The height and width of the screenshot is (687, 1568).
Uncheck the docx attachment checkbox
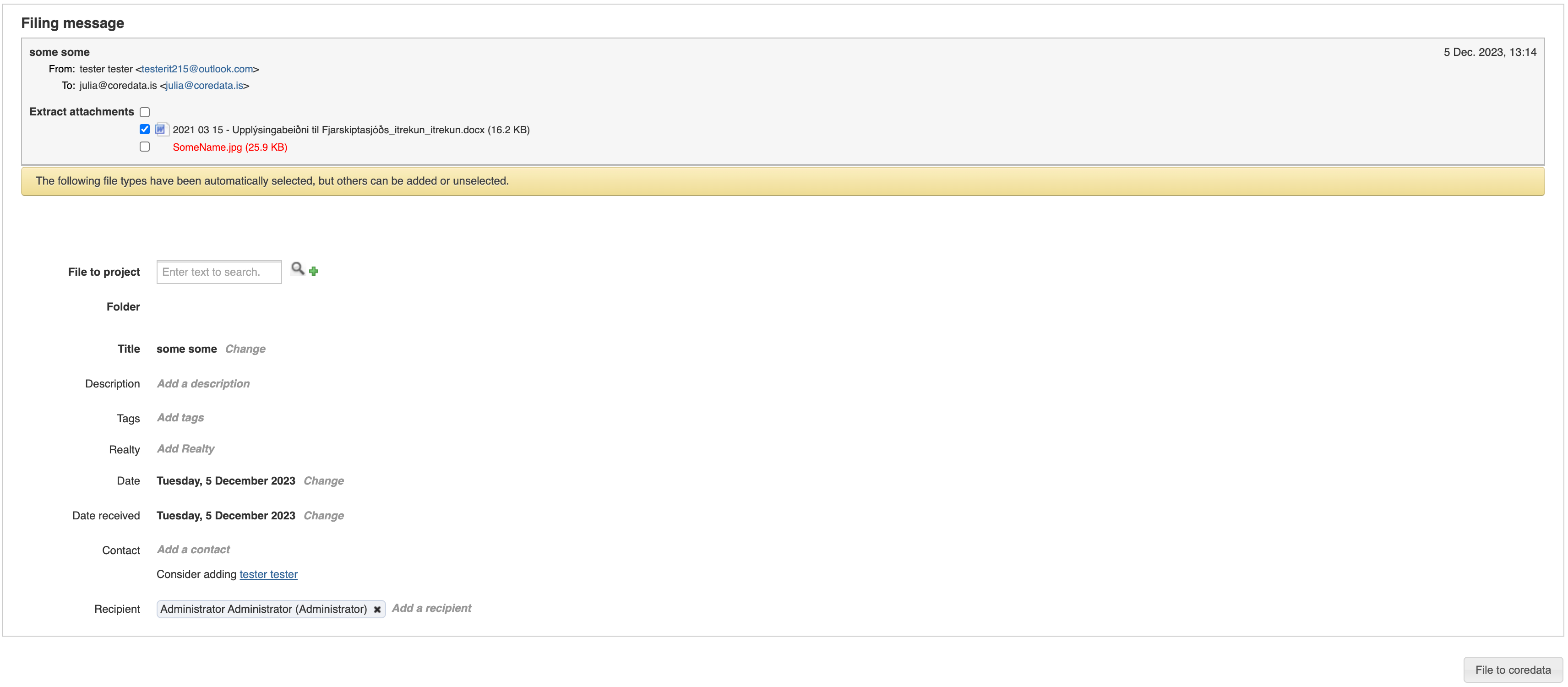click(x=144, y=129)
